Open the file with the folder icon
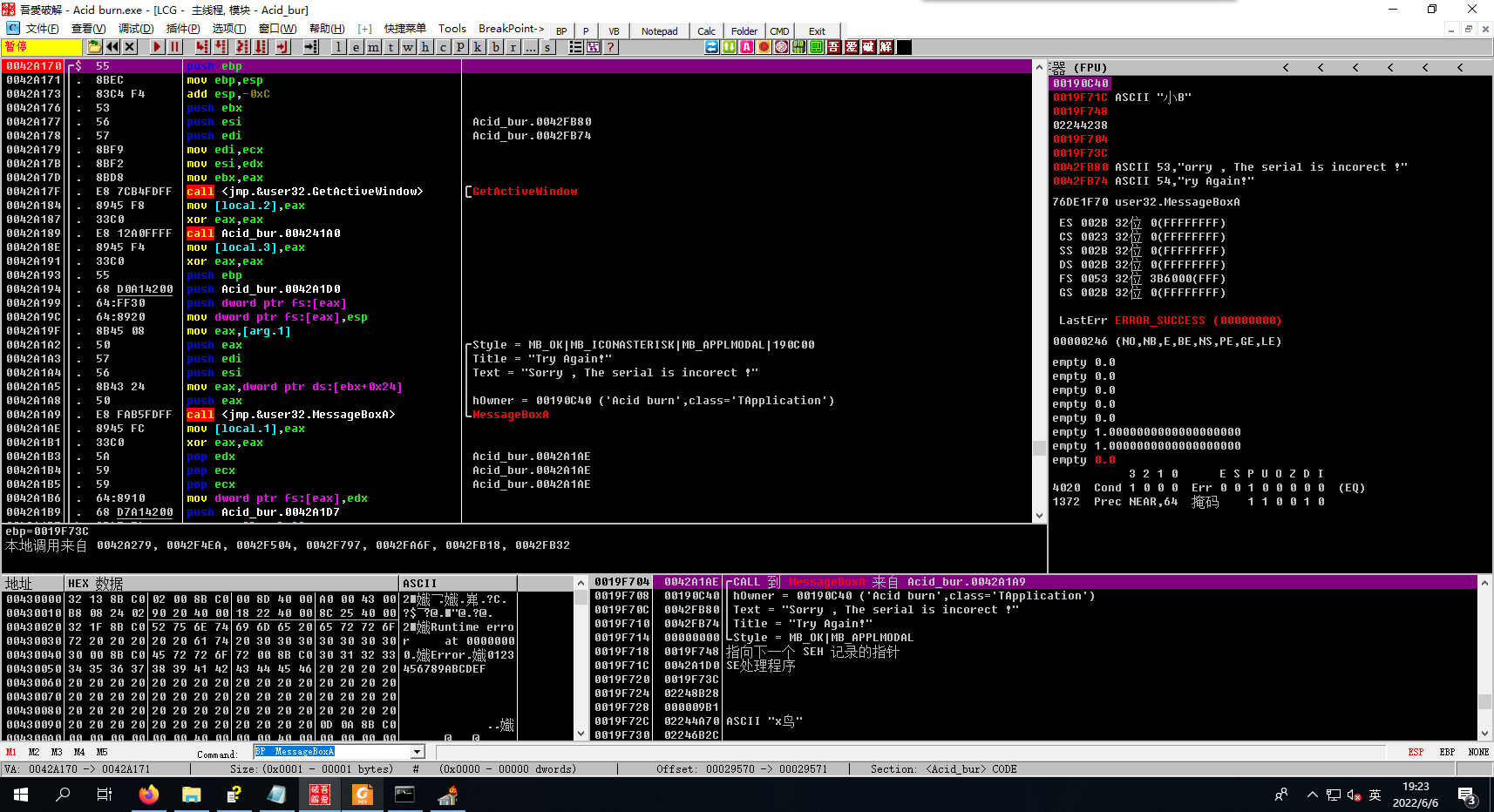The height and width of the screenshot is (812, 1494). (94, 47)
